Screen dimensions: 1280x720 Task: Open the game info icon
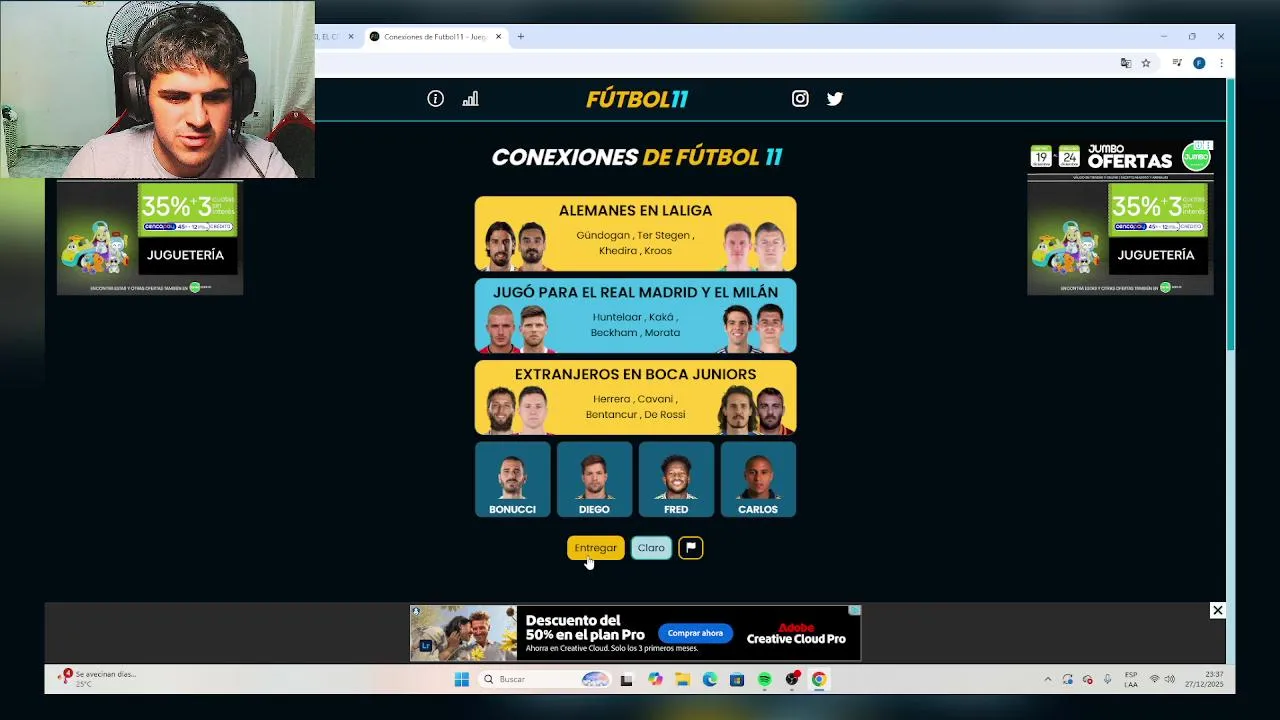pyautogui.click(x=435, y=99)
